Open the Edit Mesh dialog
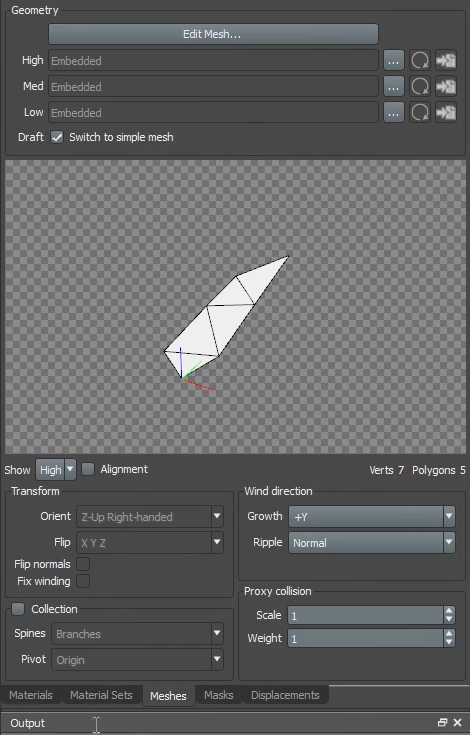The height and width of the screenshot is (735, 470). pyautogui.click(x=213, y=34)
